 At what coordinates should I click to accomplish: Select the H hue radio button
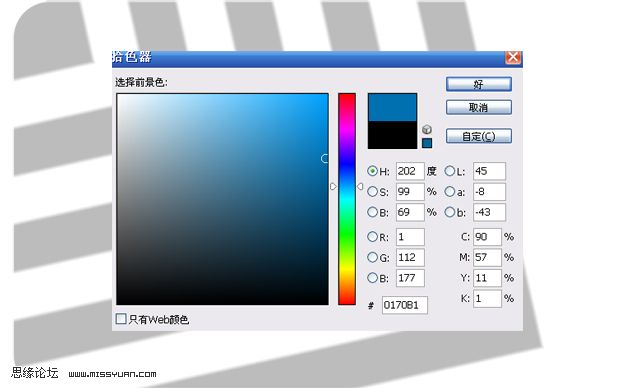[x=372, y=171]
